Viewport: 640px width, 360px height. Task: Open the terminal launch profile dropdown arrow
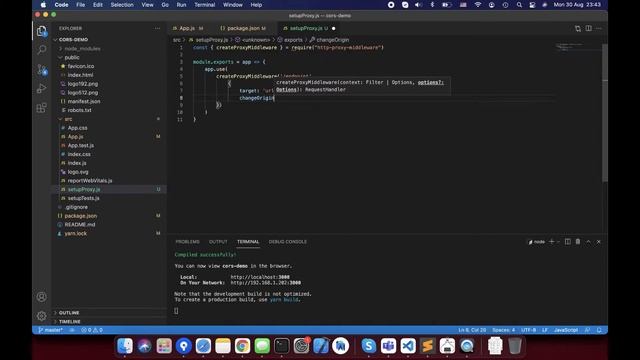coord(558,242)
